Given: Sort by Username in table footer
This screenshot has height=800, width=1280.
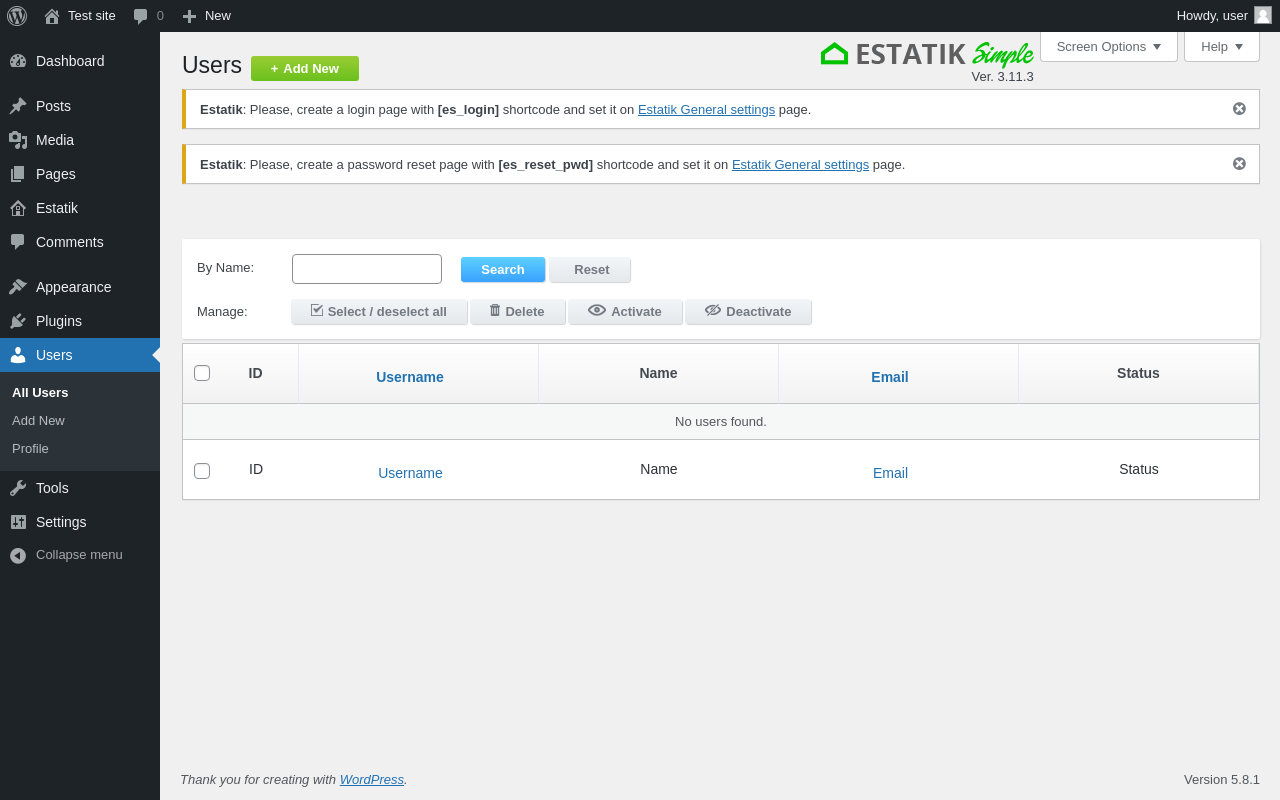Looking at the screenshot, I should (410, 473).
